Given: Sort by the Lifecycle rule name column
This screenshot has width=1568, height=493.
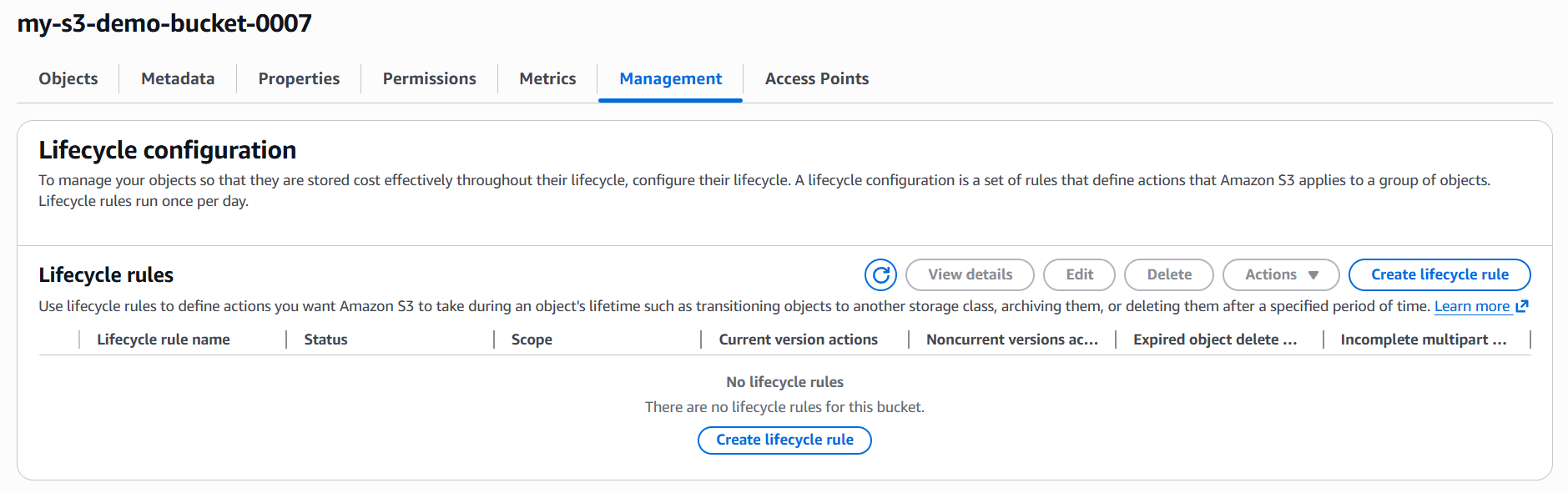Looking at the screenshot, I should [x=164, y=340].
